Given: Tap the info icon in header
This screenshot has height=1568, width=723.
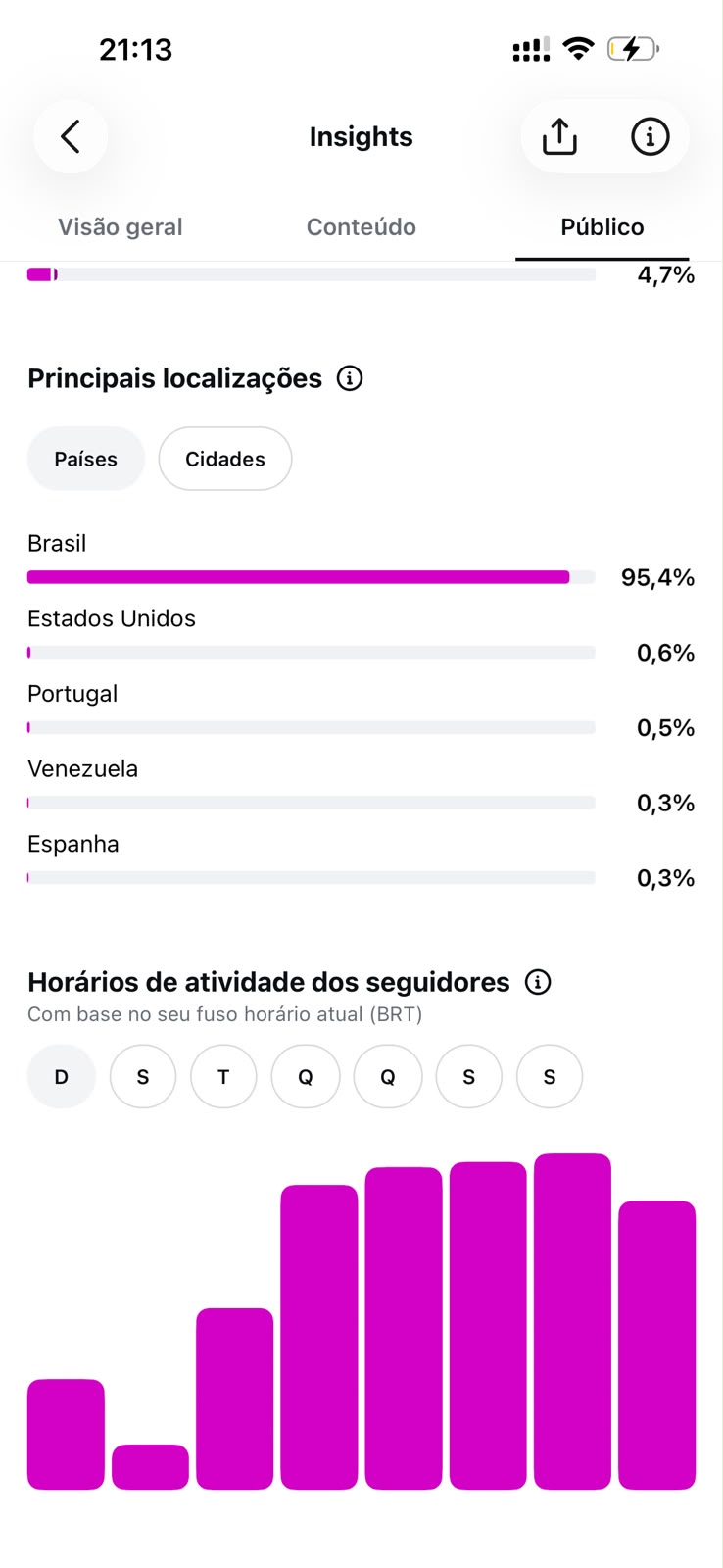Looking at the screenshot, I should pyautogui.click(x=650, y=136).
